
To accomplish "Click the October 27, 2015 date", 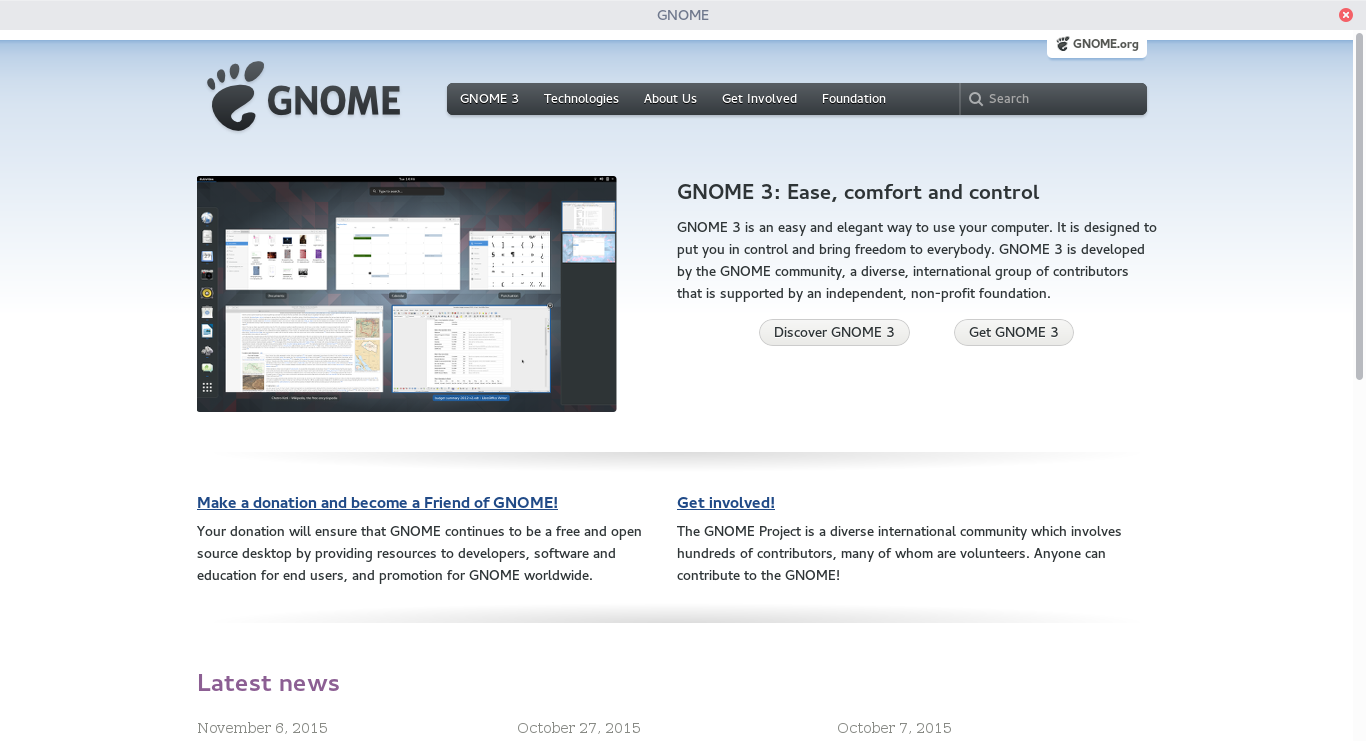I will point(578,728).
